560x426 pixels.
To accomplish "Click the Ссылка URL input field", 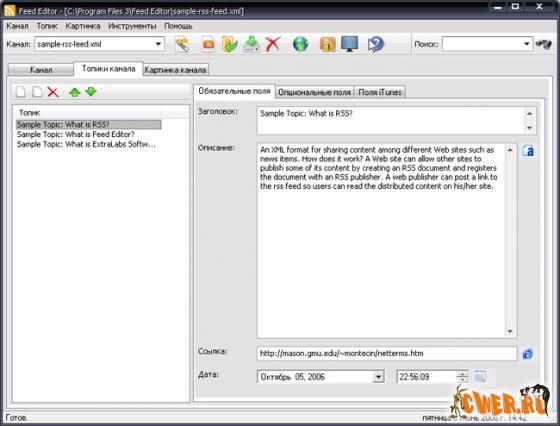I will pos(386,354).
